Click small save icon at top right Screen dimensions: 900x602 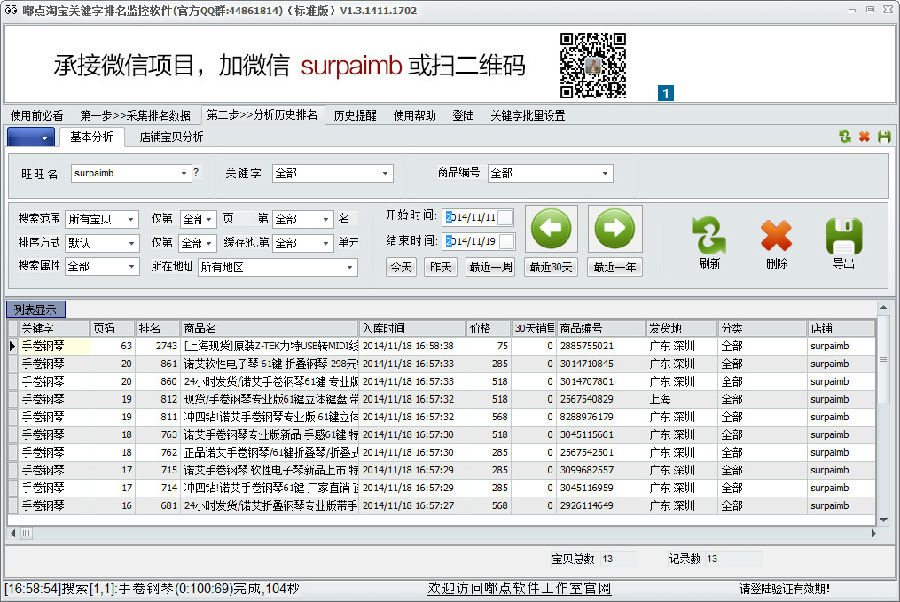click(883, 136)
